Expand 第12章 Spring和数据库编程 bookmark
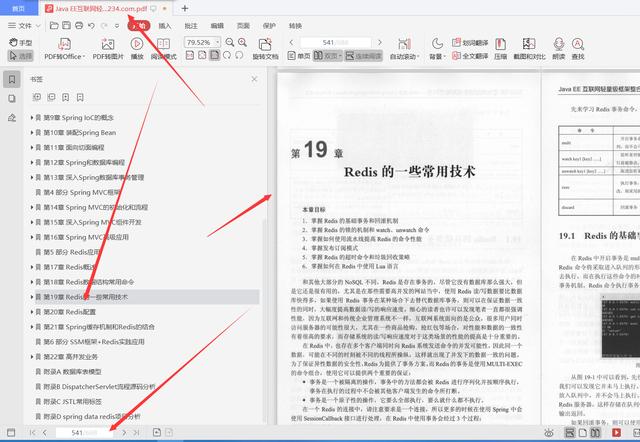 pyautogui.click(x=32, y=162)
